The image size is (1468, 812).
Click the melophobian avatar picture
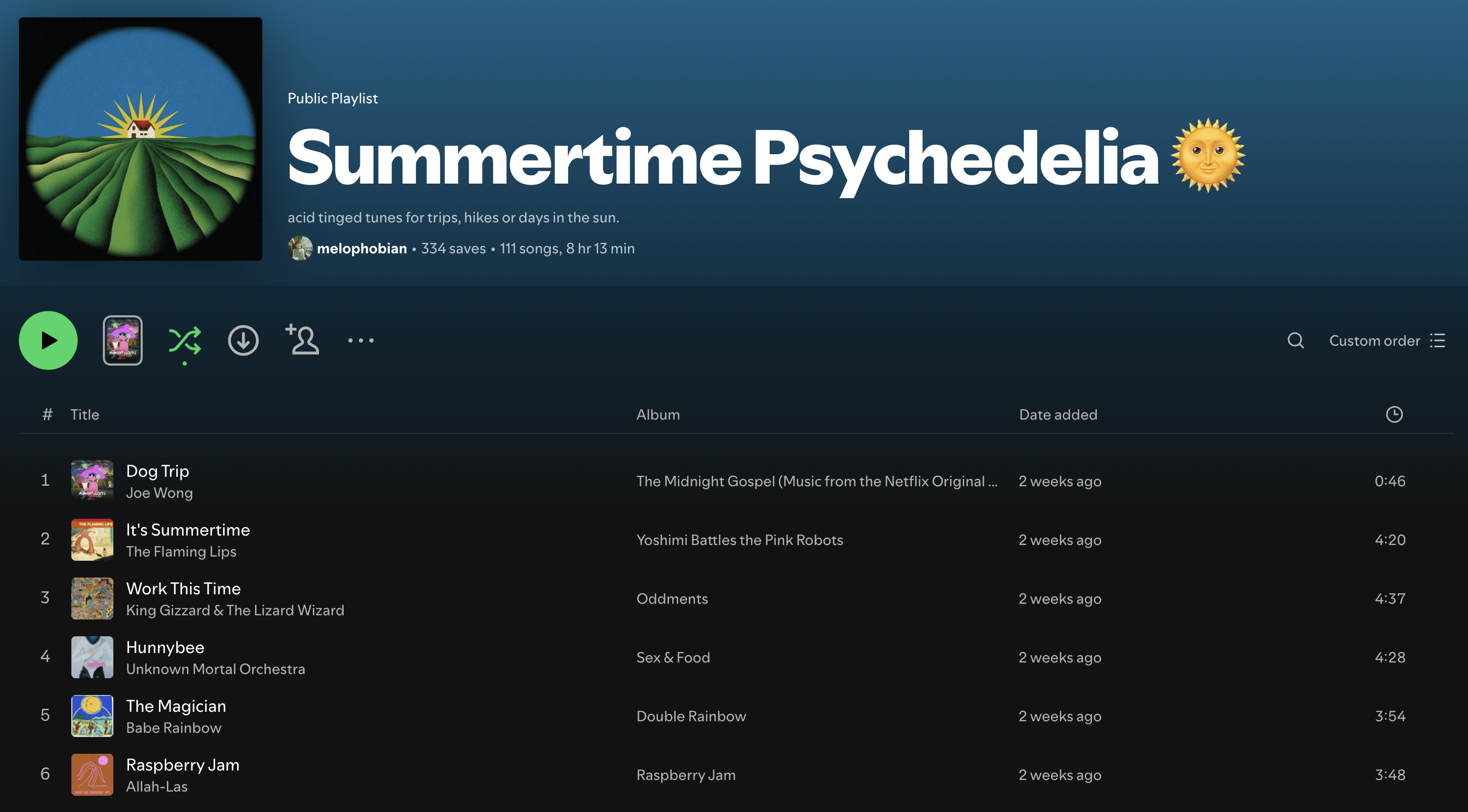pos(300,249)
